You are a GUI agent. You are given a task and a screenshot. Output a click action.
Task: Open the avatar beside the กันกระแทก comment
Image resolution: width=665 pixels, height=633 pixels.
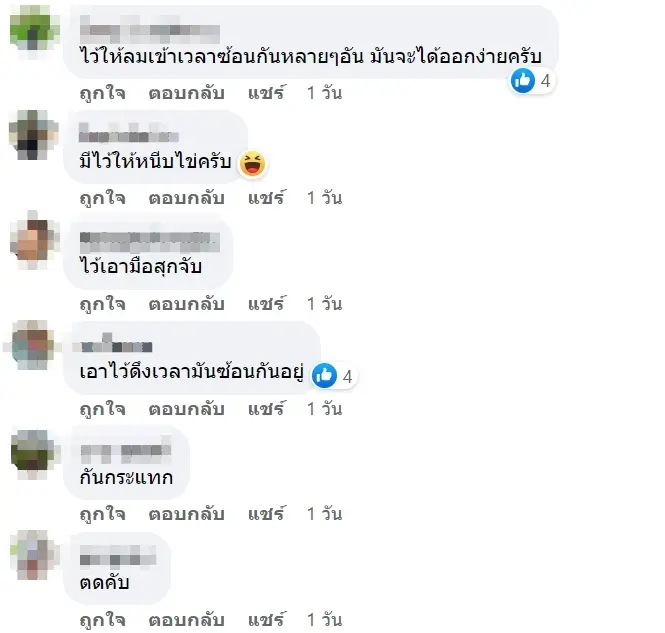click(34, 453)
